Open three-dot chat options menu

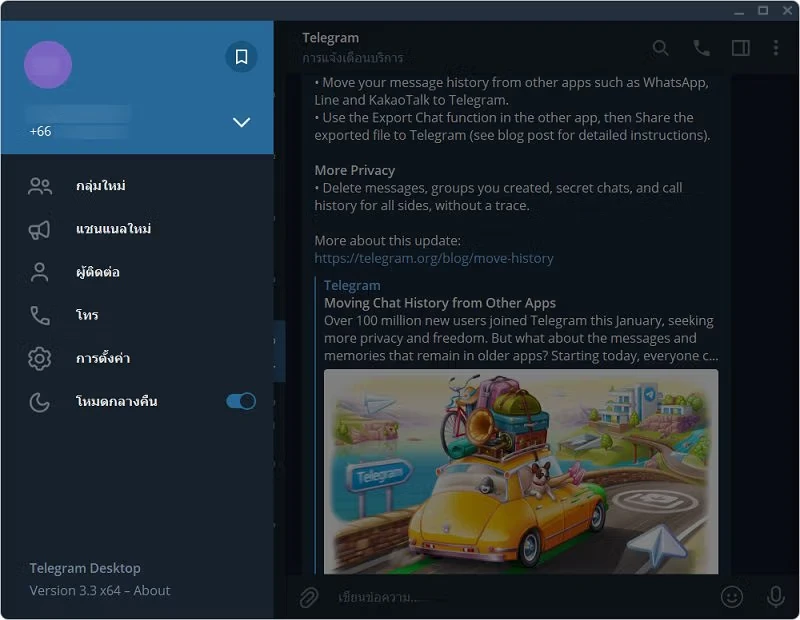point(776,47)
